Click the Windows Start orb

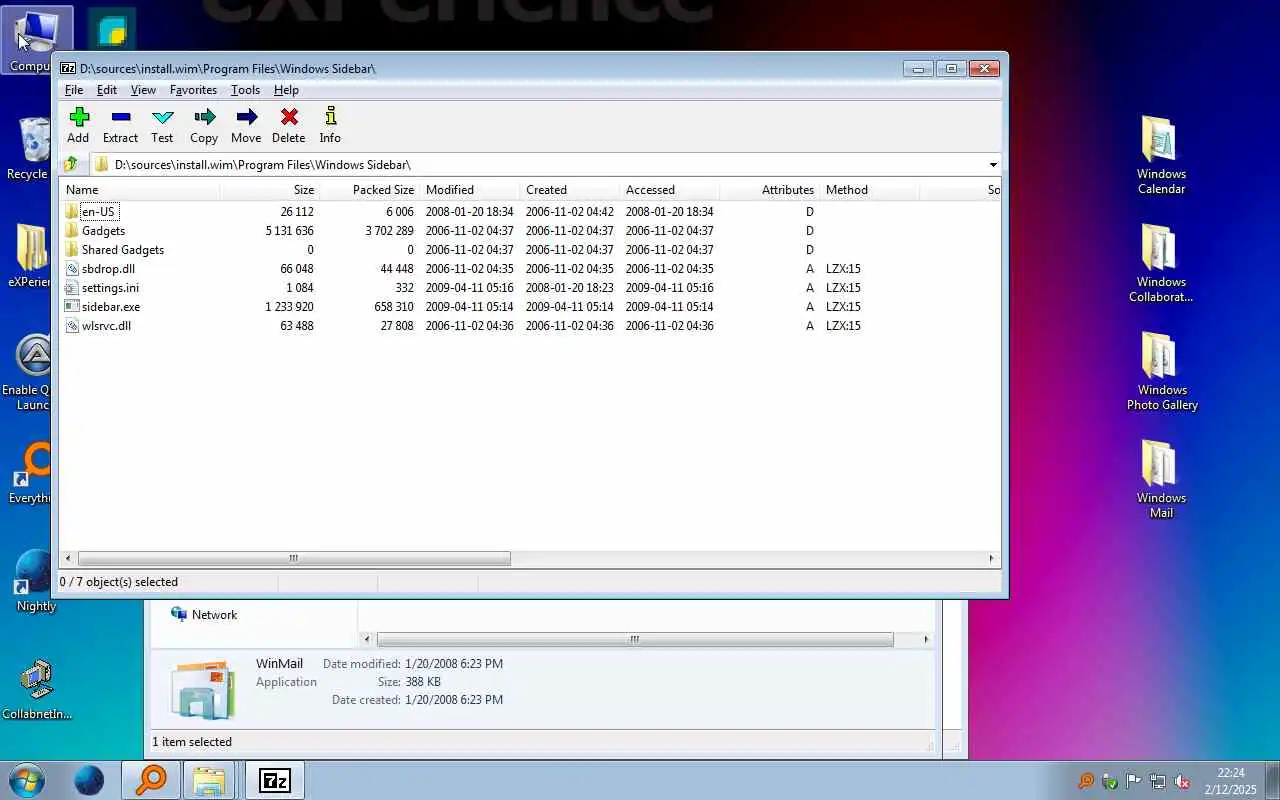[x=27, y=780]
